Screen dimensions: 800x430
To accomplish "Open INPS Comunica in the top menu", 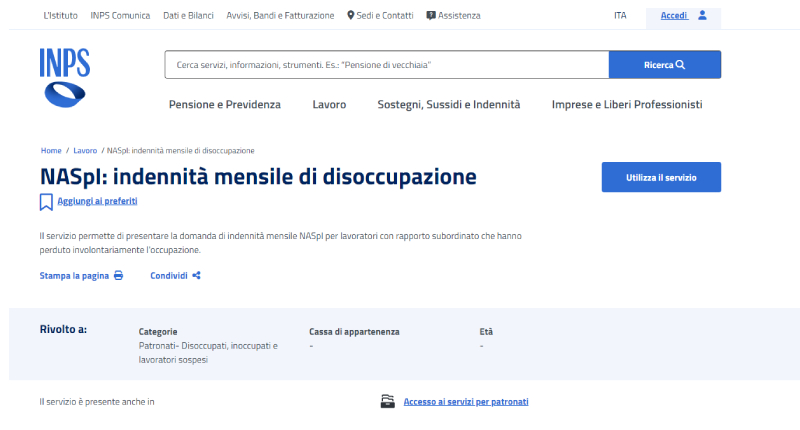I will (x=120, y=15).
